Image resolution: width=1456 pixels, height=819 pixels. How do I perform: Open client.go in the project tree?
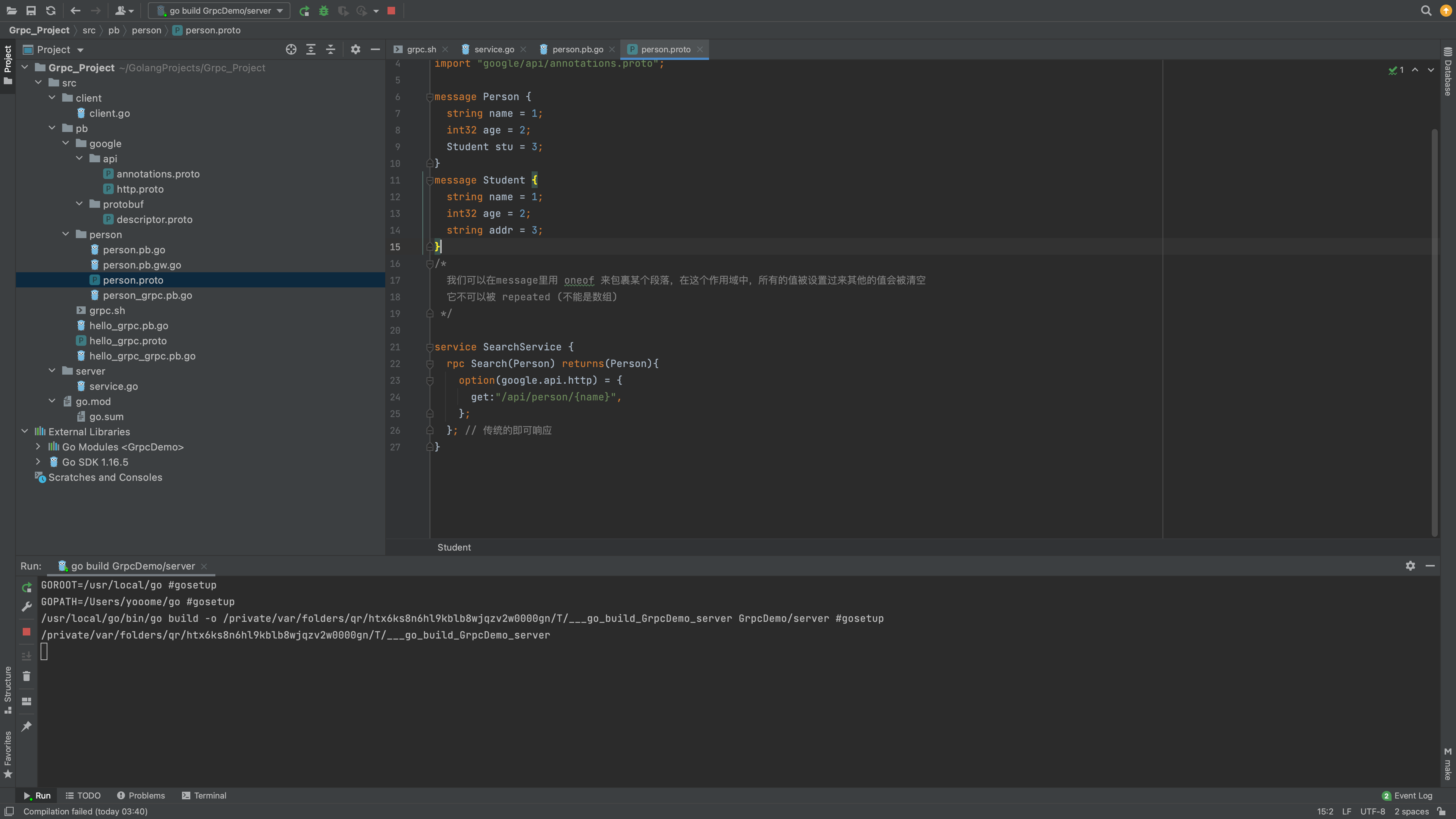(109, 114)
